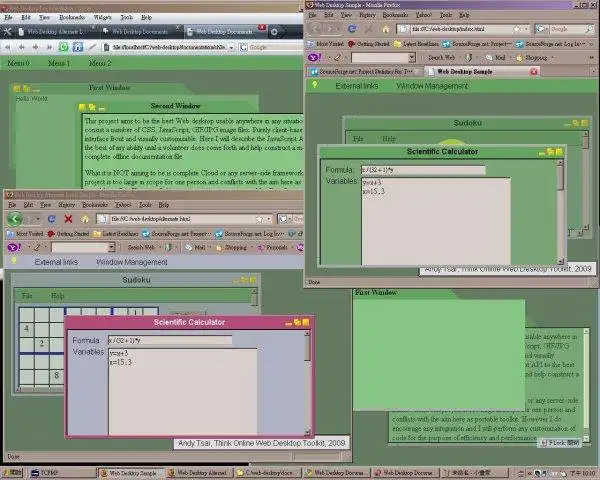This screenshot has width=600, height=480.
Task: Click the red X stop button in the alternate.html Firefox window
Action: (68, 219)
